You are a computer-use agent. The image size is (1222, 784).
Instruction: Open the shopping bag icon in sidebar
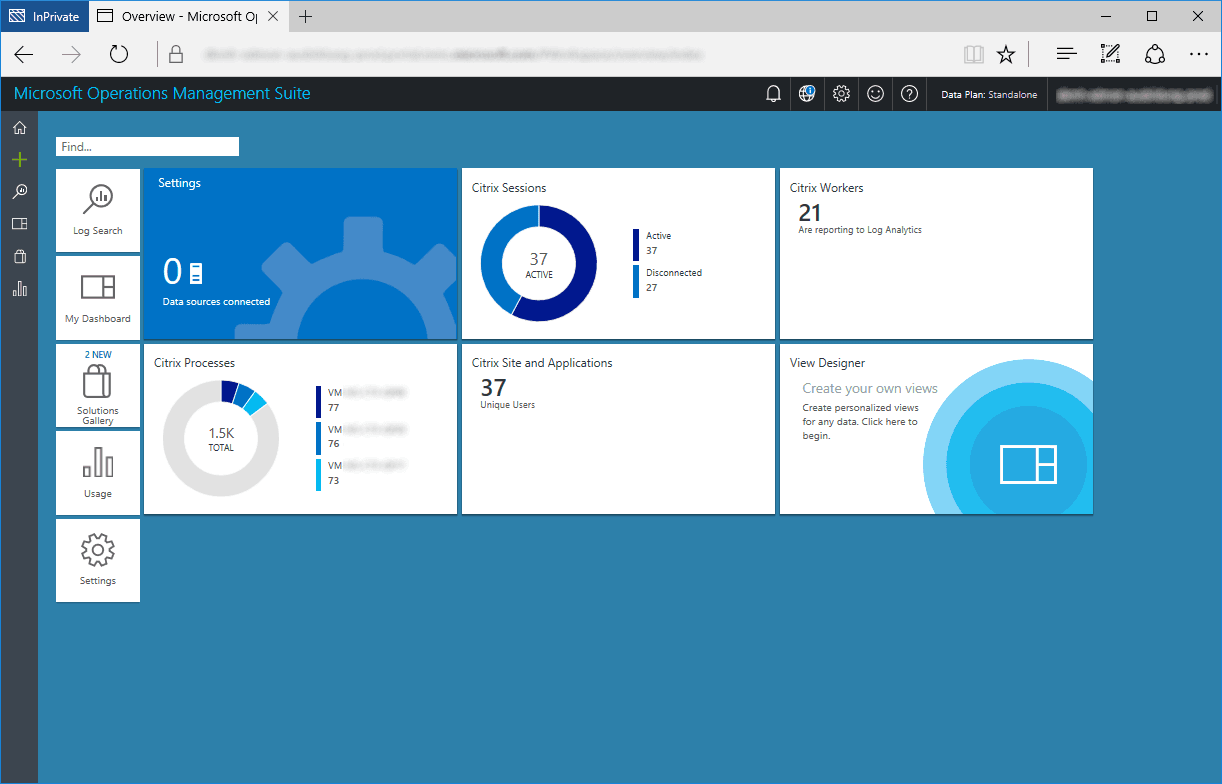coord(19,257)
